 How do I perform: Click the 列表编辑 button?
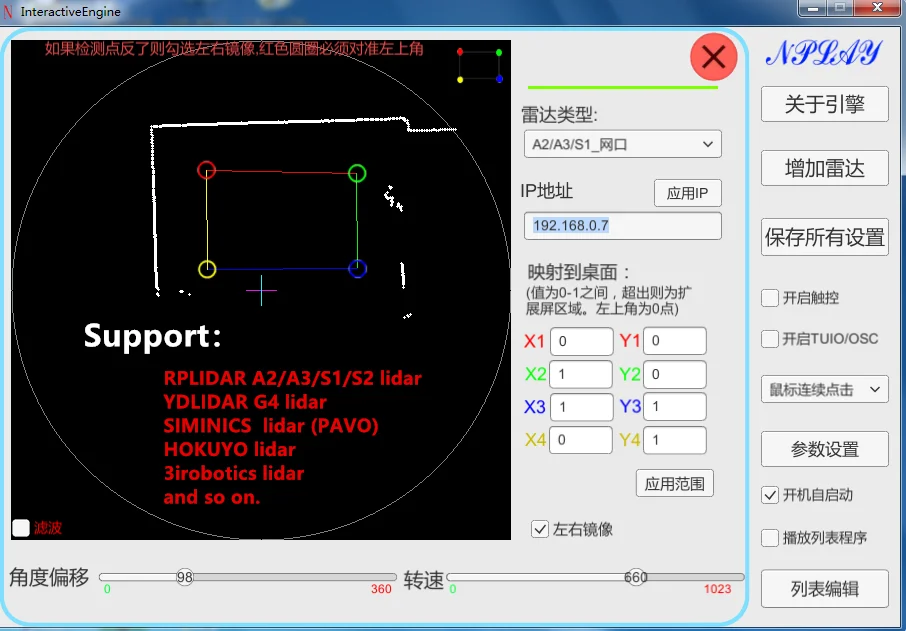824,588
